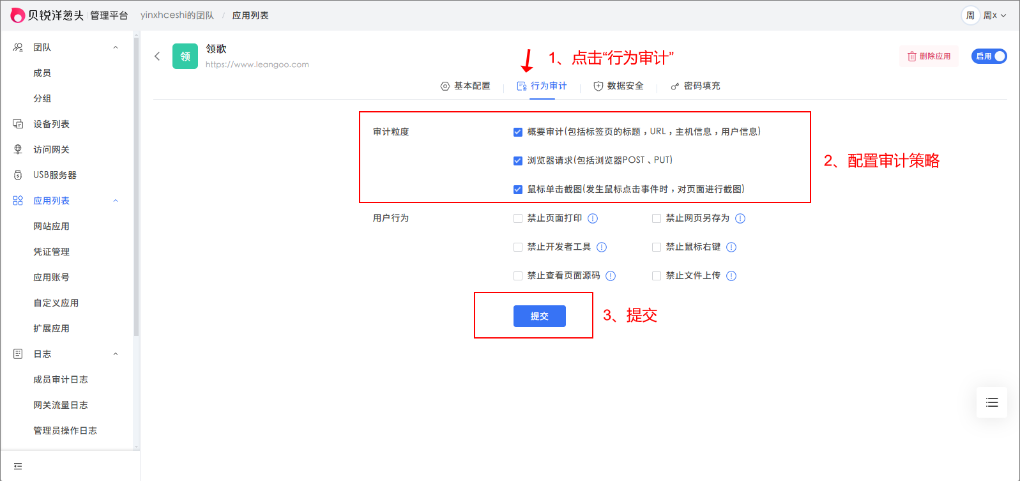Open 网站应用 in sidebar
1020x481 pixels.
click(x=51, y=226)
